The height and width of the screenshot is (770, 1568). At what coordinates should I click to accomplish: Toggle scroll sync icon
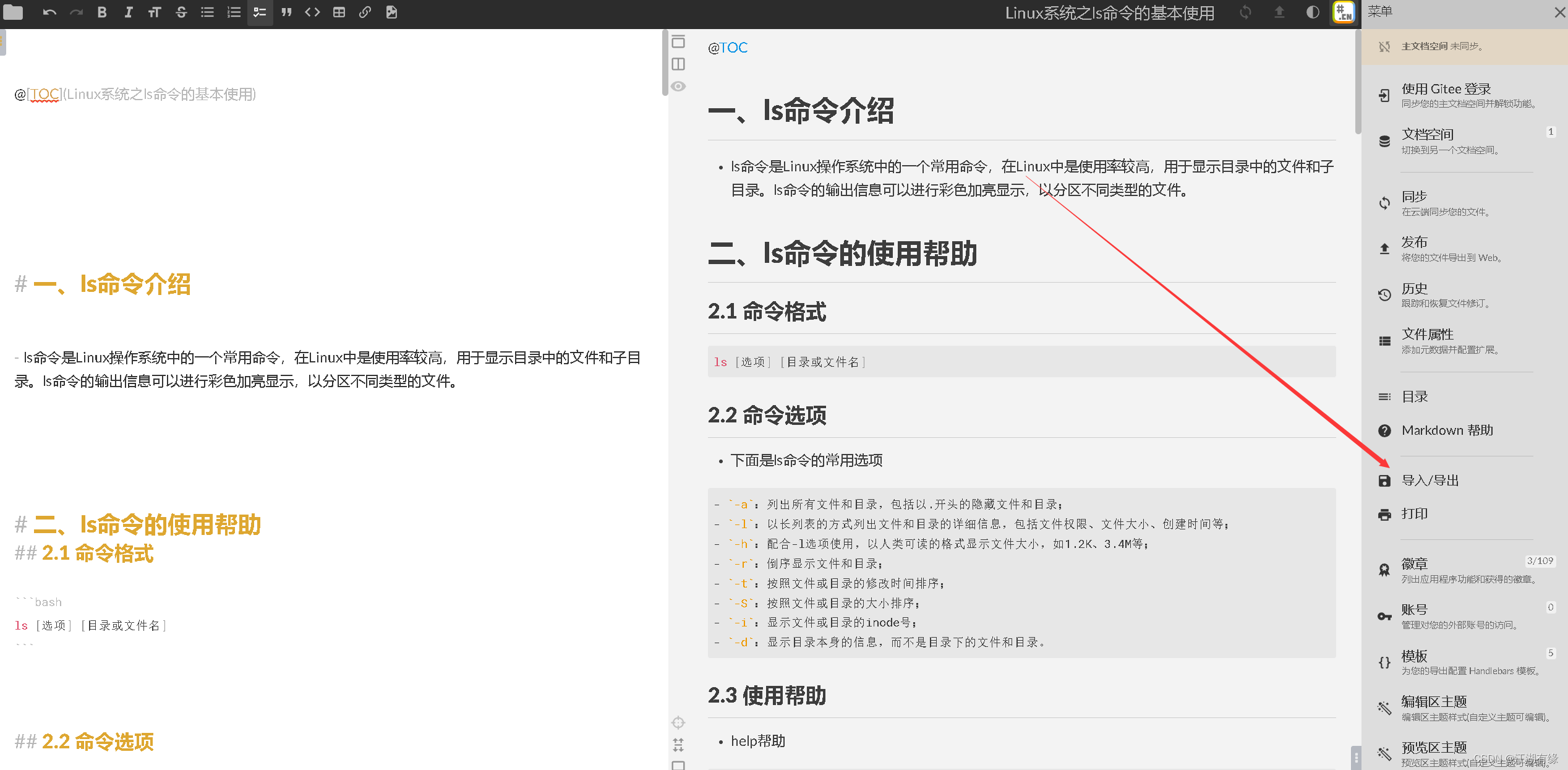678,745
